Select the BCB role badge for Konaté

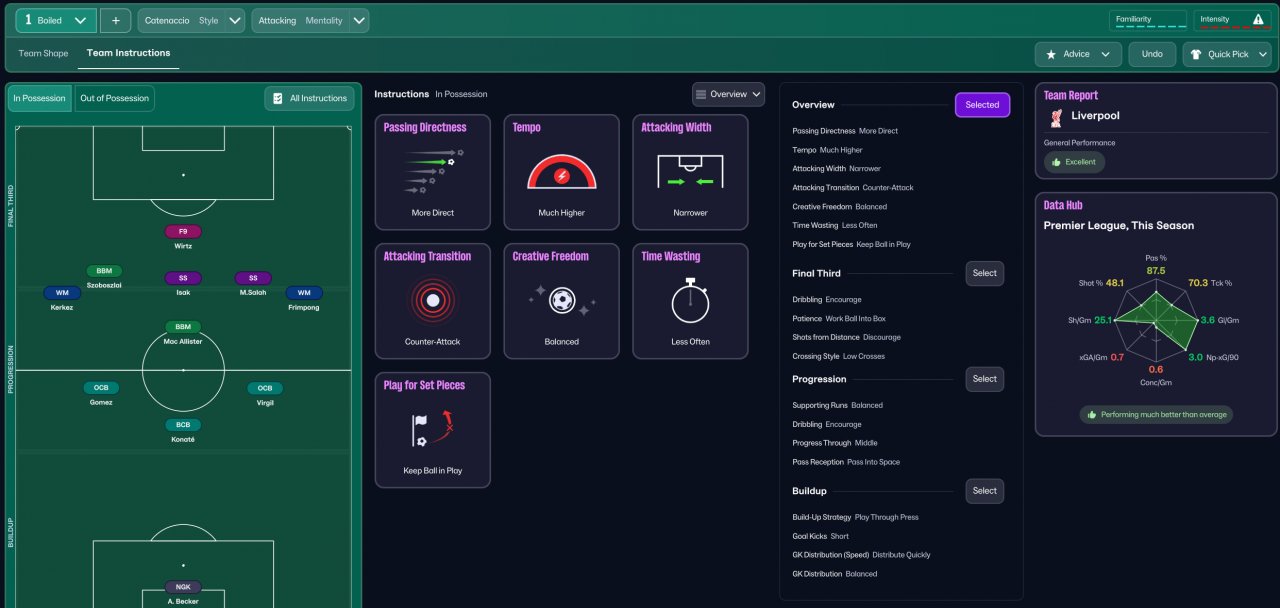click(x=183, y=425)
